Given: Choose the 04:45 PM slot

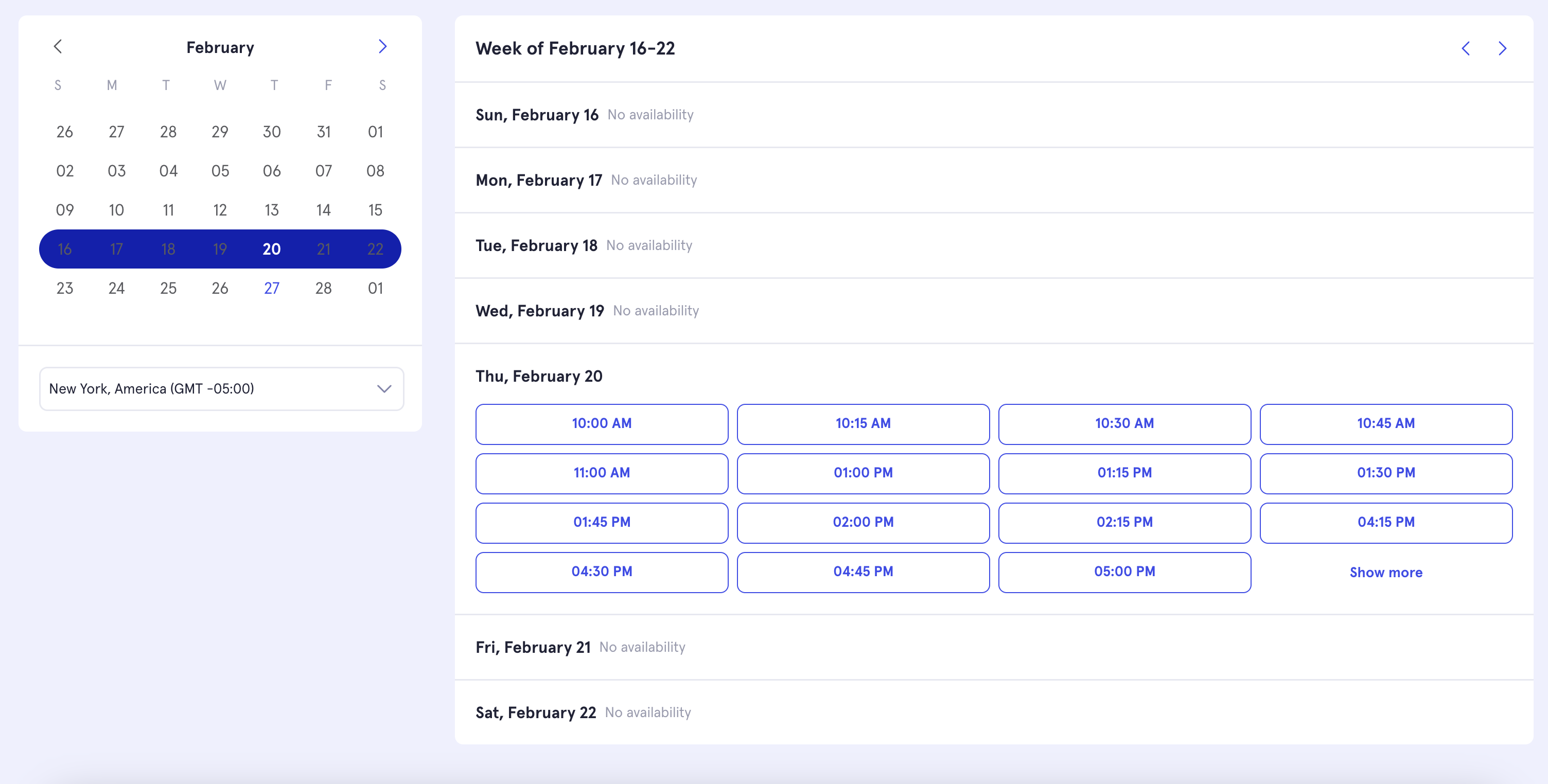Looking at the screenshot, I should pos(863,572).
